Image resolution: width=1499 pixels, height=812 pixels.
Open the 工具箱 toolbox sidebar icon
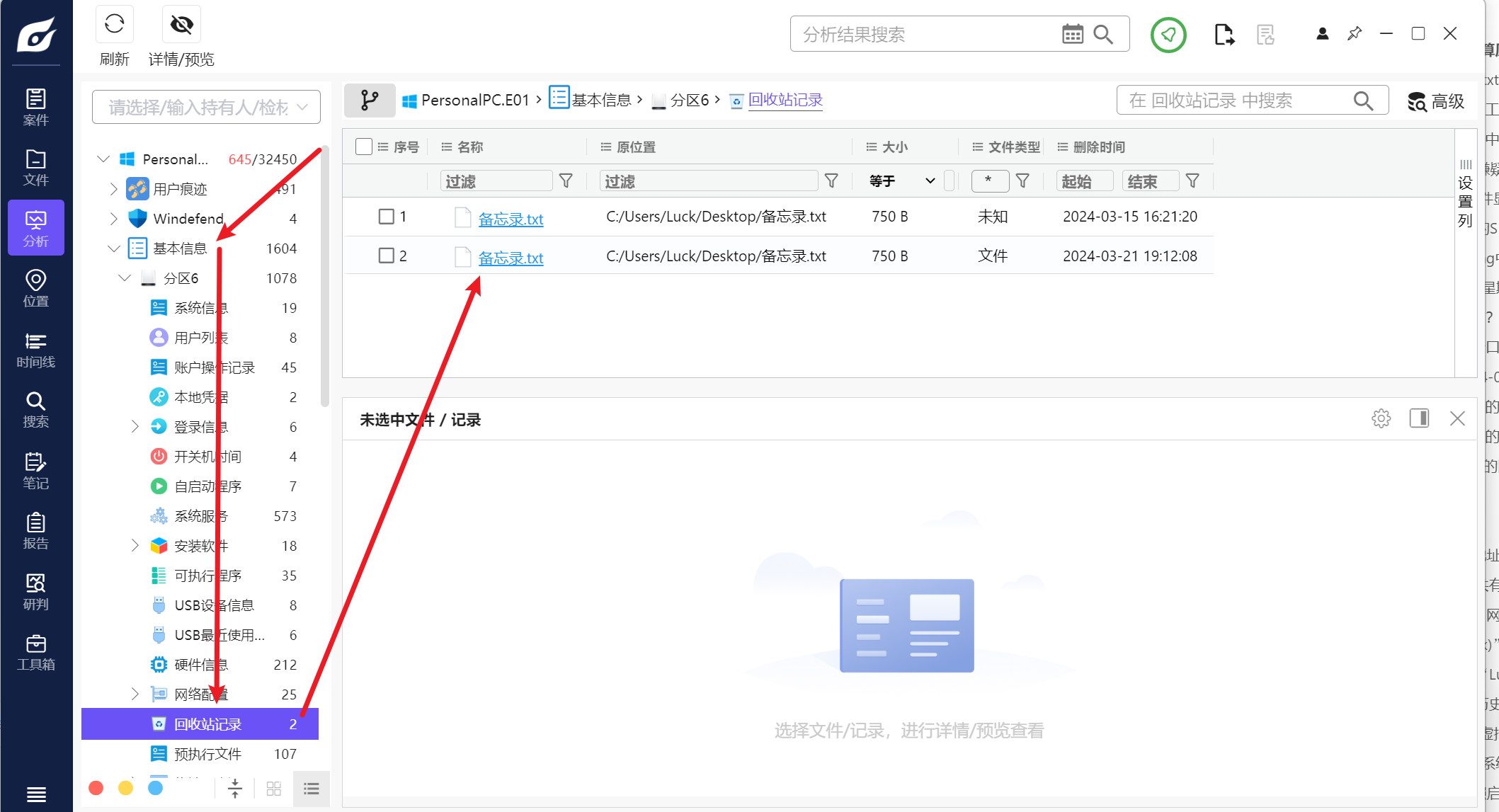point(35,653)
